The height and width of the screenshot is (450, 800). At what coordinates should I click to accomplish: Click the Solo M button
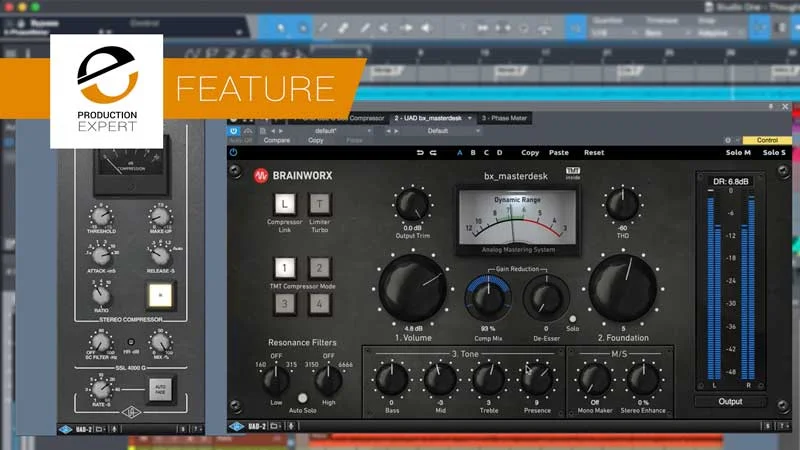(x=738, y=153)
